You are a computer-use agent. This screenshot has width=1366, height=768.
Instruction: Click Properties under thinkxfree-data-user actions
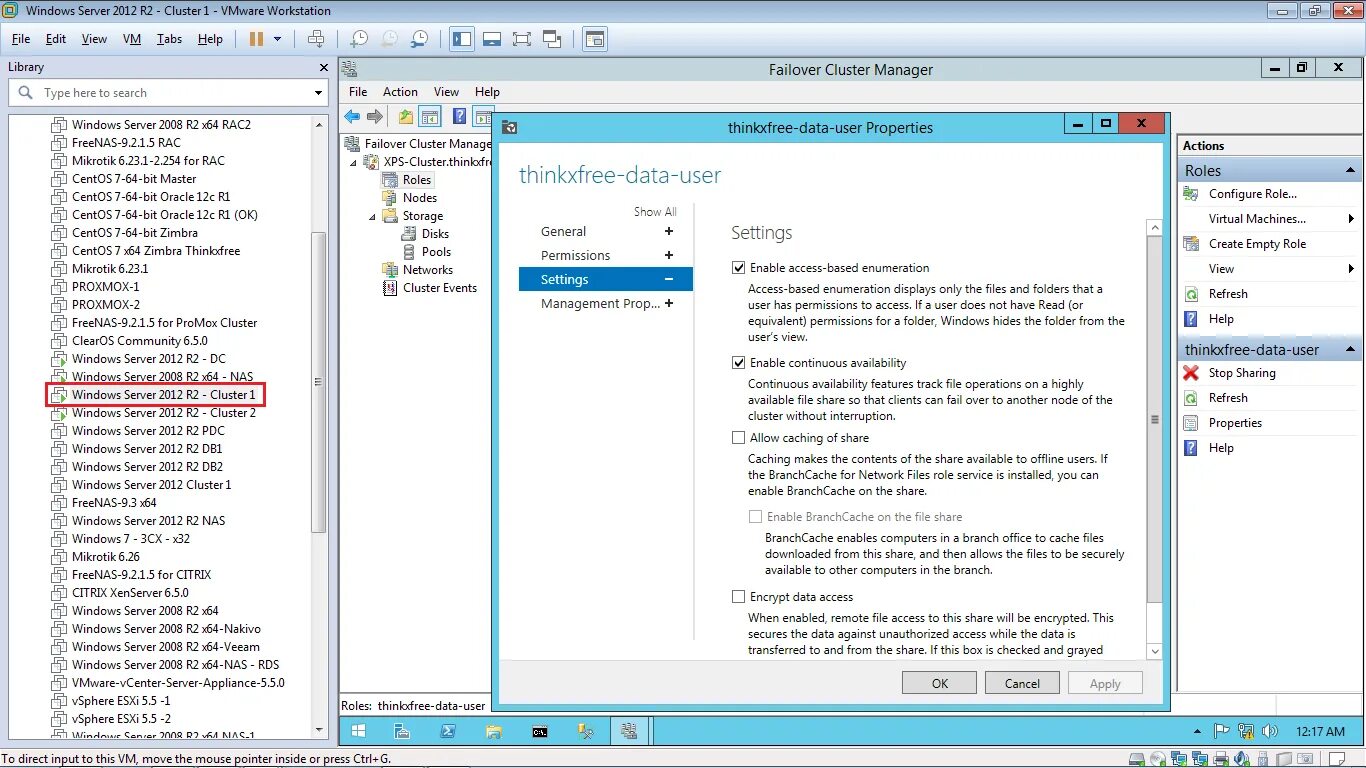coord(1235,423)
